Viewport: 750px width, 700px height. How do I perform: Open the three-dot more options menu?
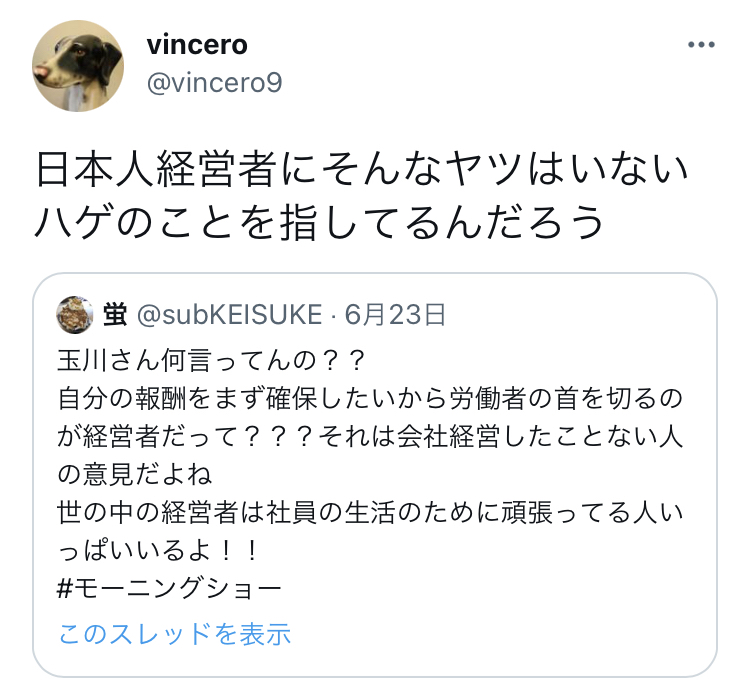pos(701,44)
